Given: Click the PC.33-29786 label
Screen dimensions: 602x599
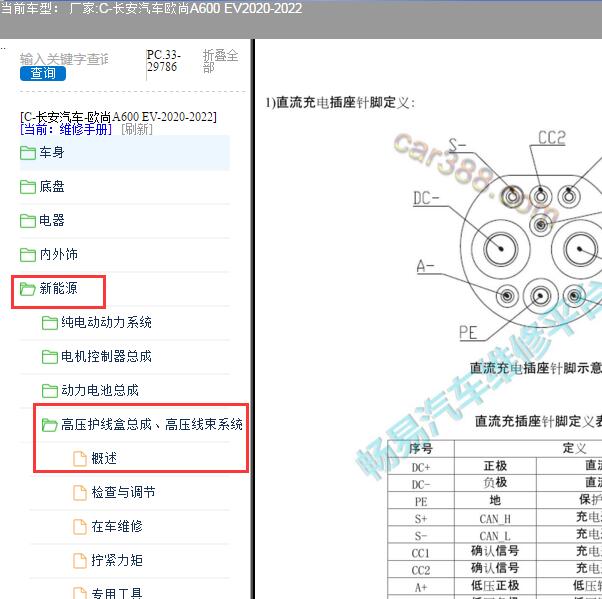Looking at the screenshot, I should (x=163, y=61).
